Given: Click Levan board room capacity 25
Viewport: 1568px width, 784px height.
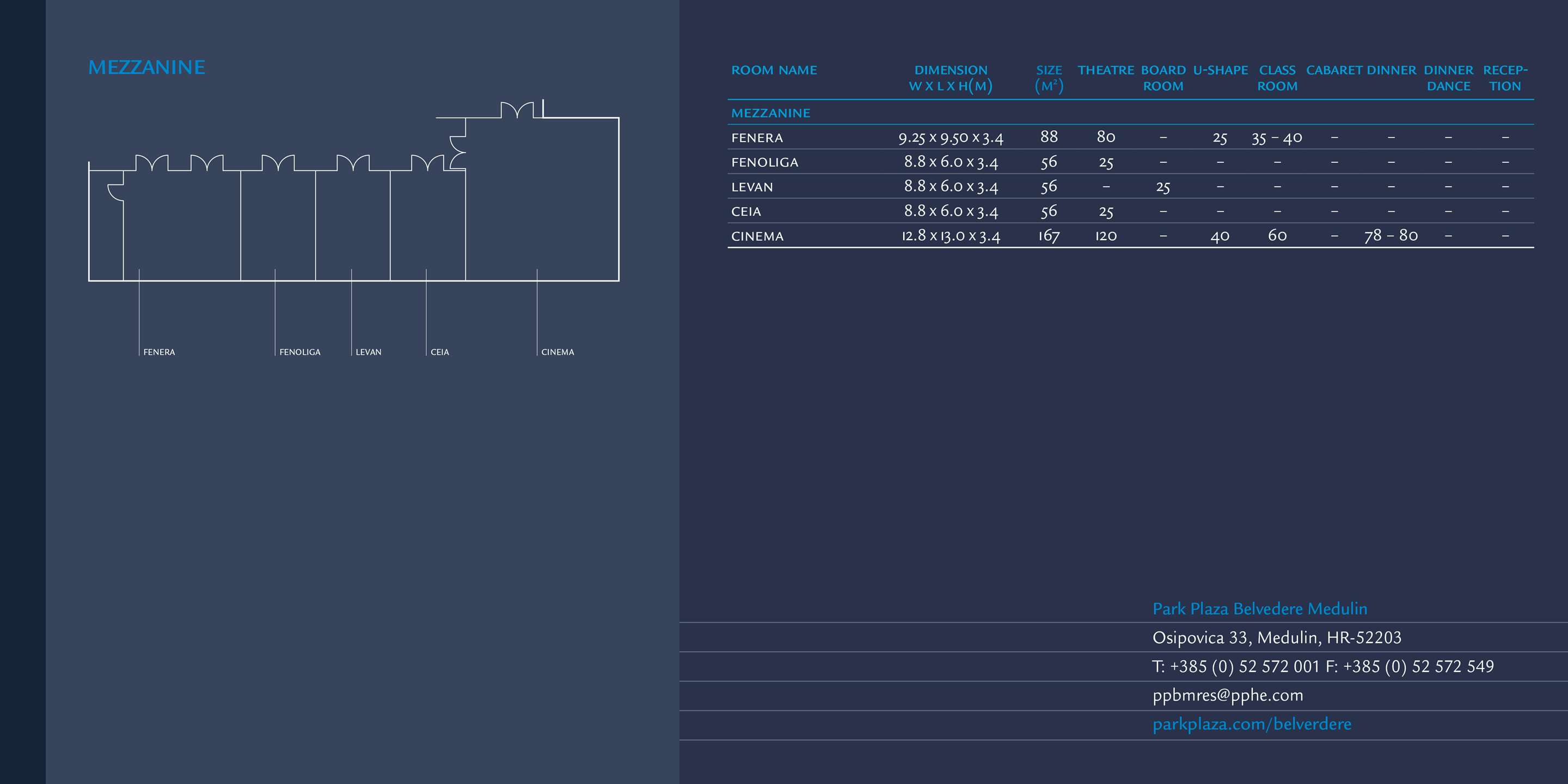Looking at the screenshot, I should (x=1163, y=187).
